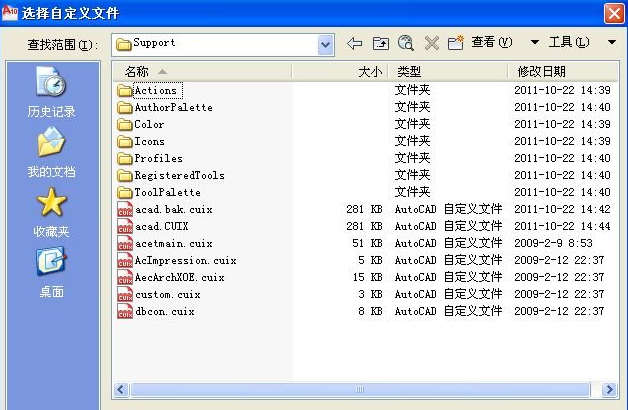
Task: Click the Delete (X) toolbar icon
Action: (x=431, y=43)
